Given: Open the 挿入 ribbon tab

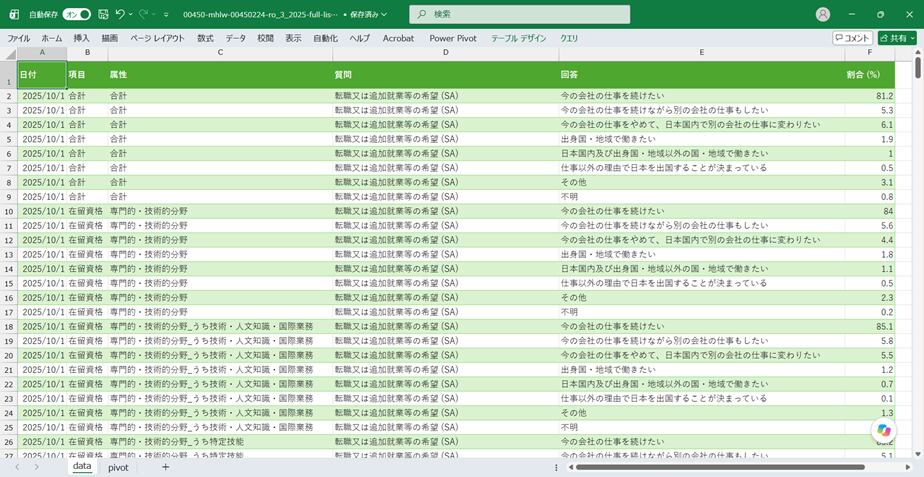Looking at the screenshot, I should (81, 38).
